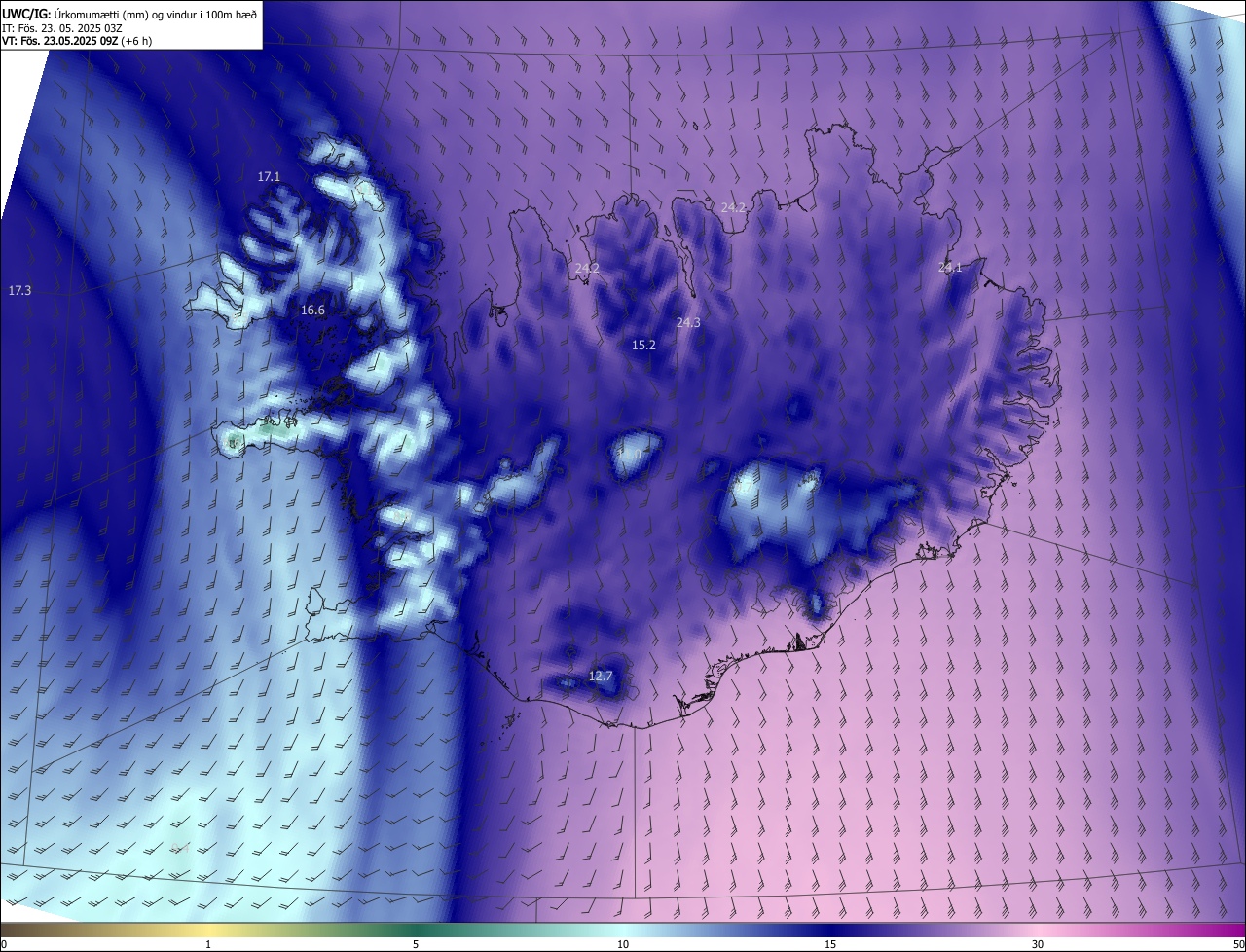Click the 16.6 value label on the map
This screenshot has height=952, width=1246.
coord(312,311)
